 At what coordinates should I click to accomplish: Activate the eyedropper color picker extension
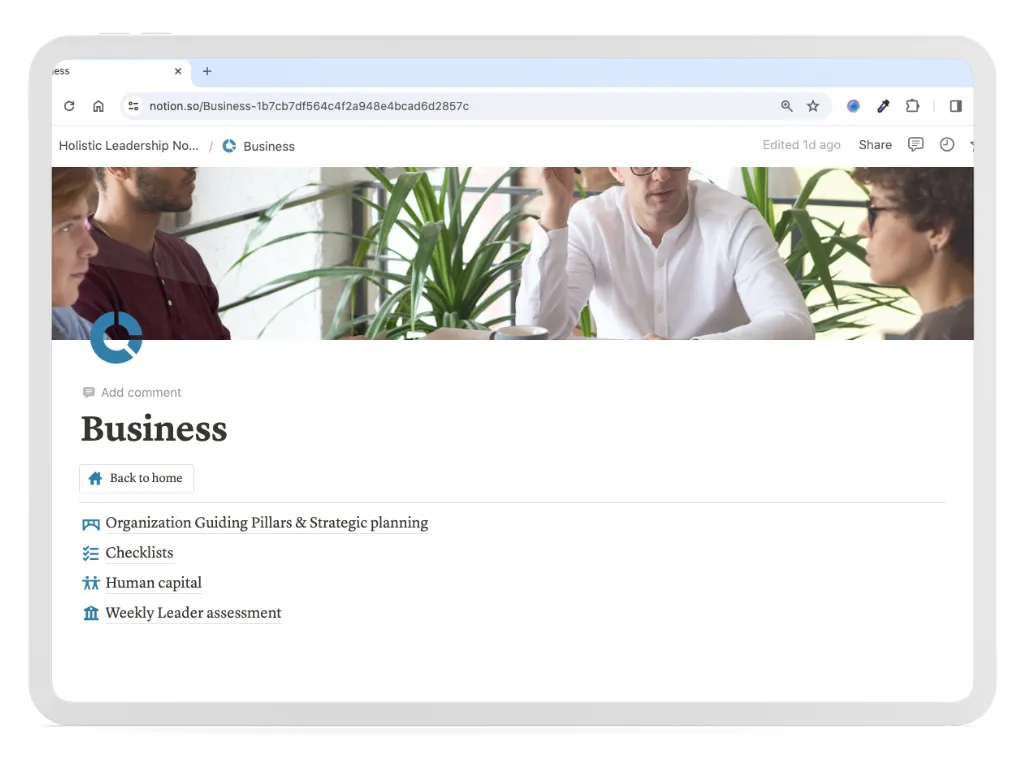[883, 106]
